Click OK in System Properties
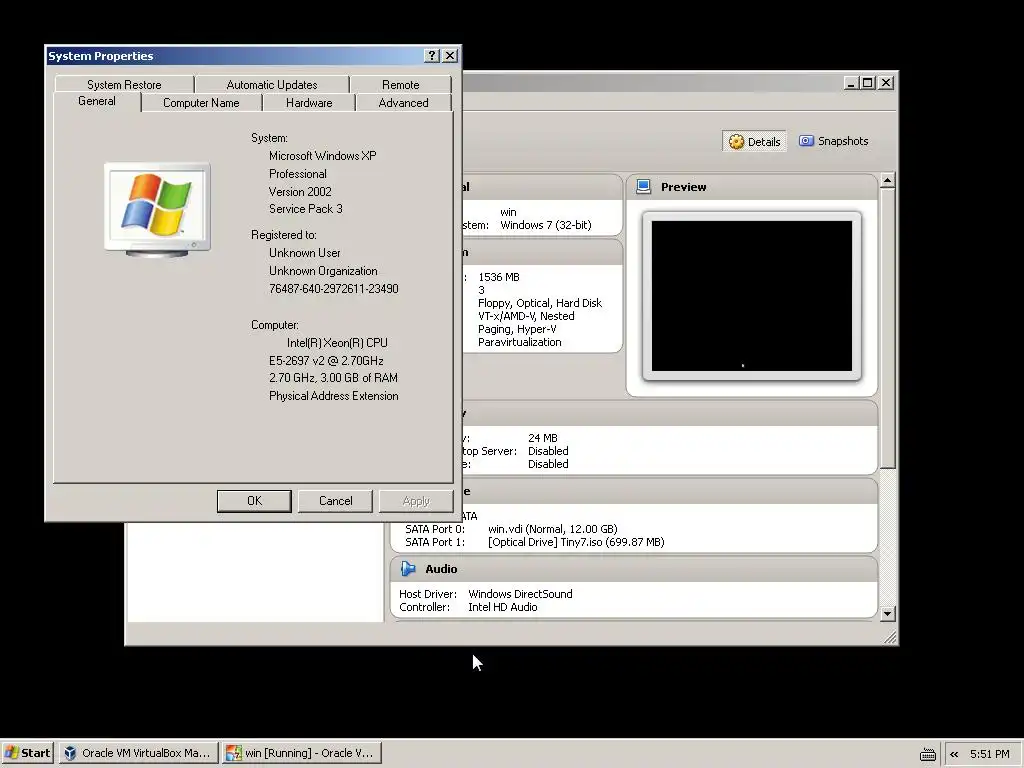The height and width of the screenshot is (768, 1024). pos(254,501)
